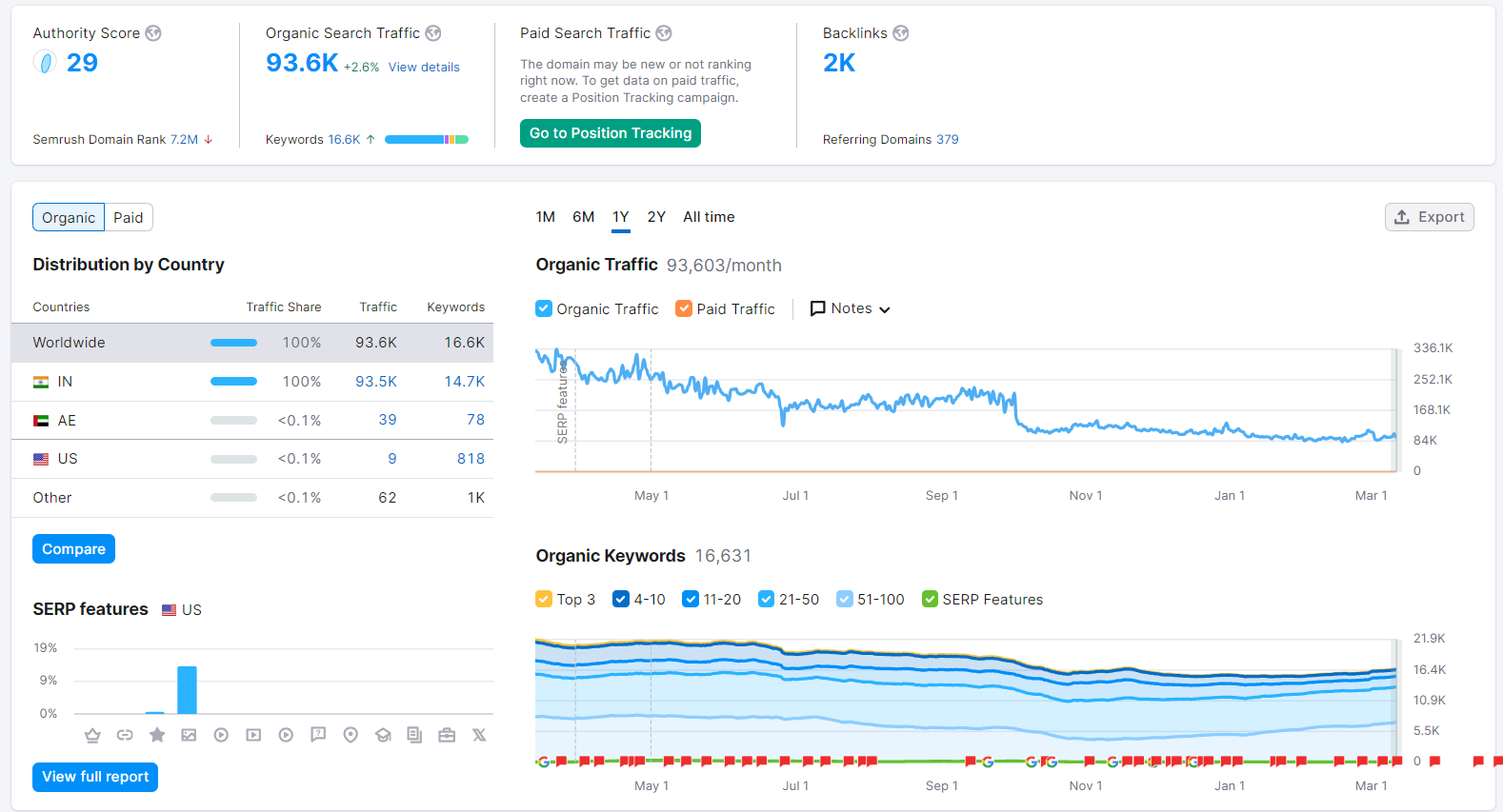Click the US flag beside SERP features heading

[x=170, y=610]
